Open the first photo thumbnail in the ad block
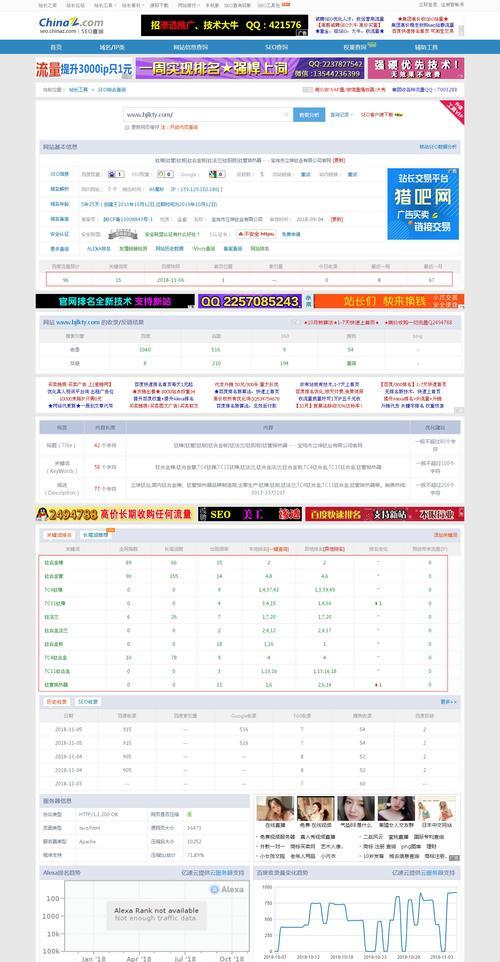500x962 pixels. tap(274, 810)
